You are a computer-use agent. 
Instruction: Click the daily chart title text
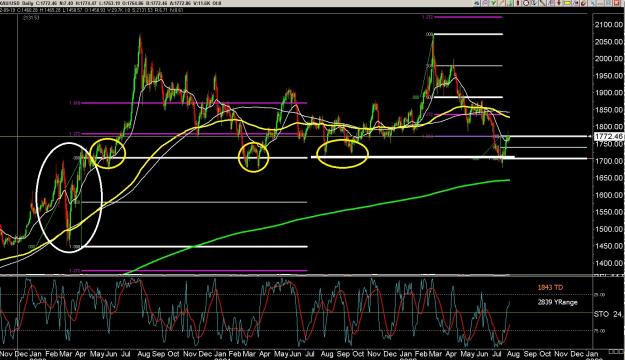click(110, 3)
